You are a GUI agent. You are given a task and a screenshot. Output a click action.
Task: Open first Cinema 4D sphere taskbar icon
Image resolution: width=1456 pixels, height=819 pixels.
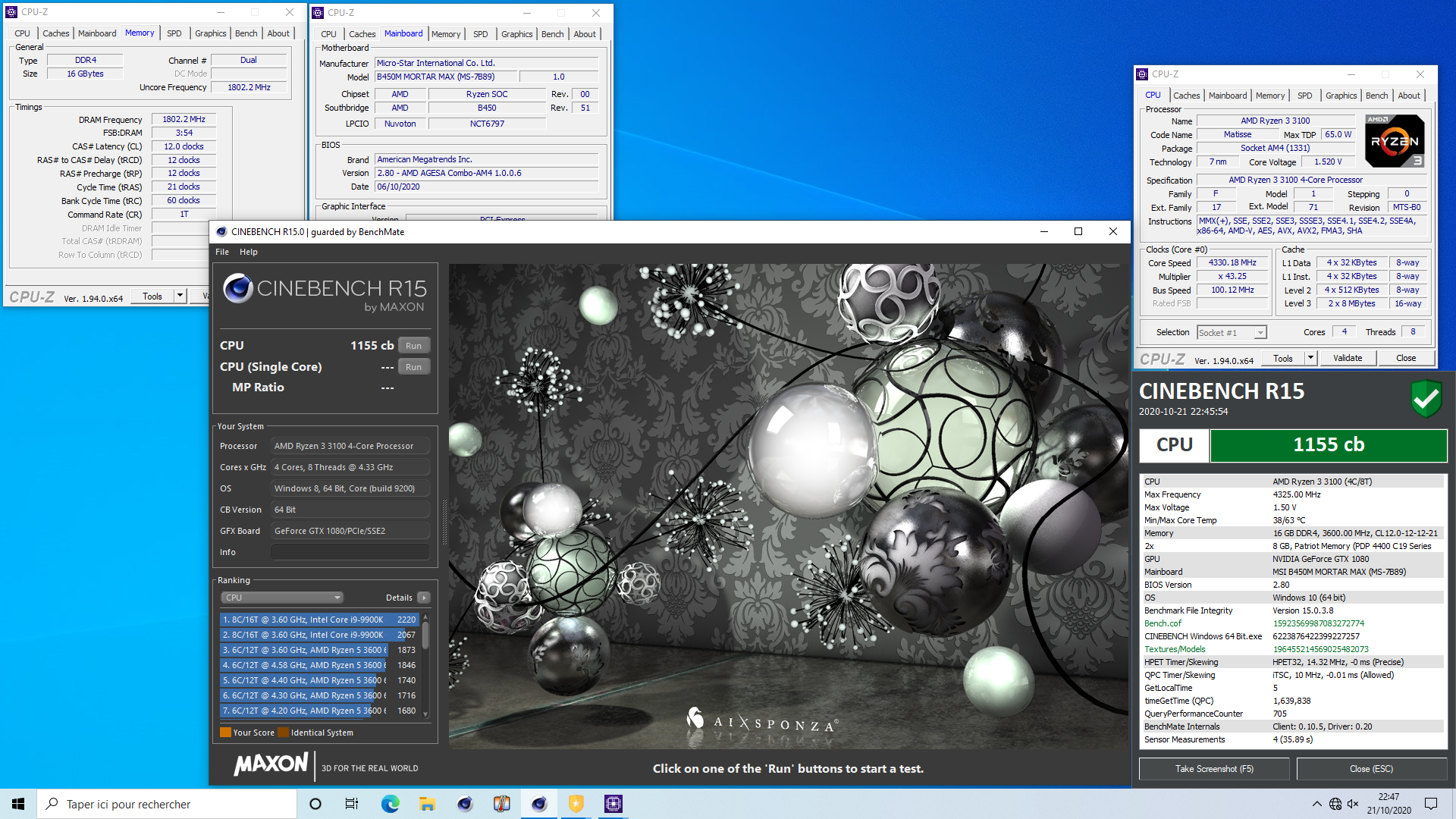pos(465,804)
